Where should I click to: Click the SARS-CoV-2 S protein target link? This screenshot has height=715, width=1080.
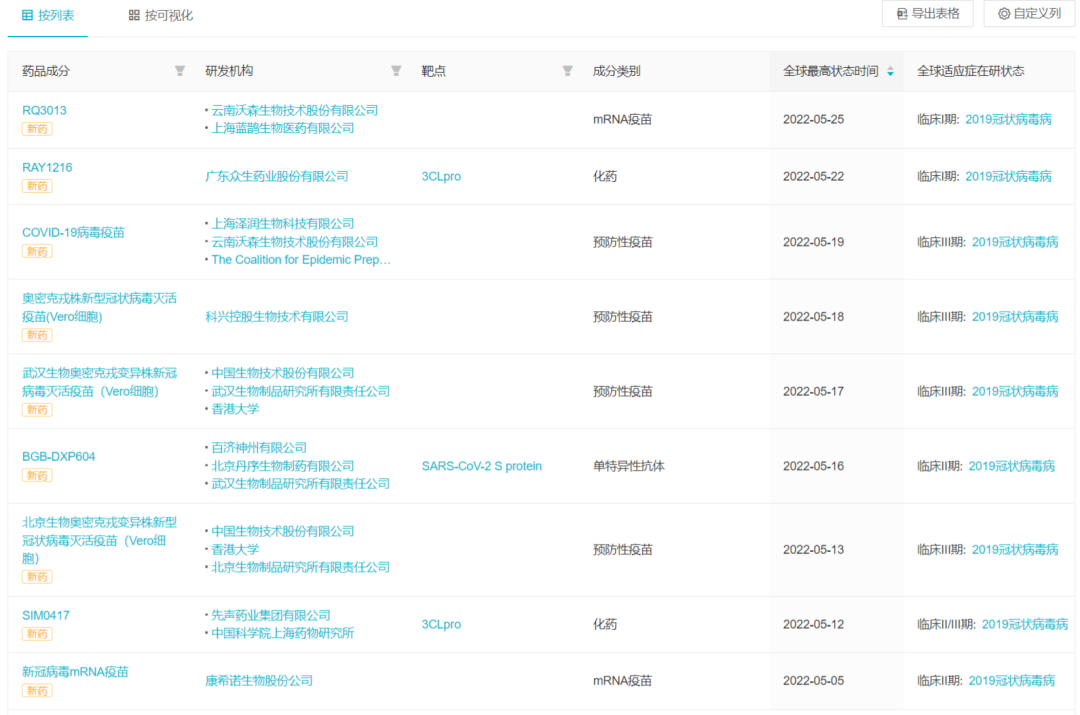[x=481, y=466]
